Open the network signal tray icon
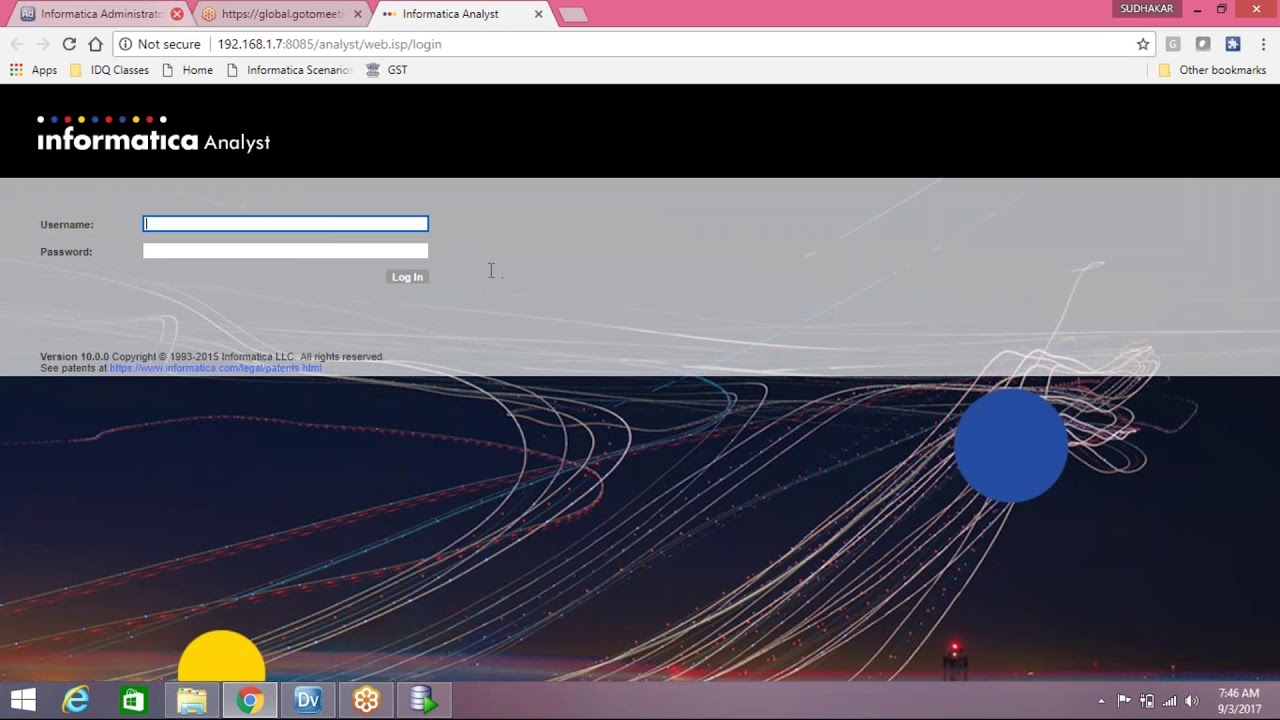 pyautogui.click(x=1169, y=701)
